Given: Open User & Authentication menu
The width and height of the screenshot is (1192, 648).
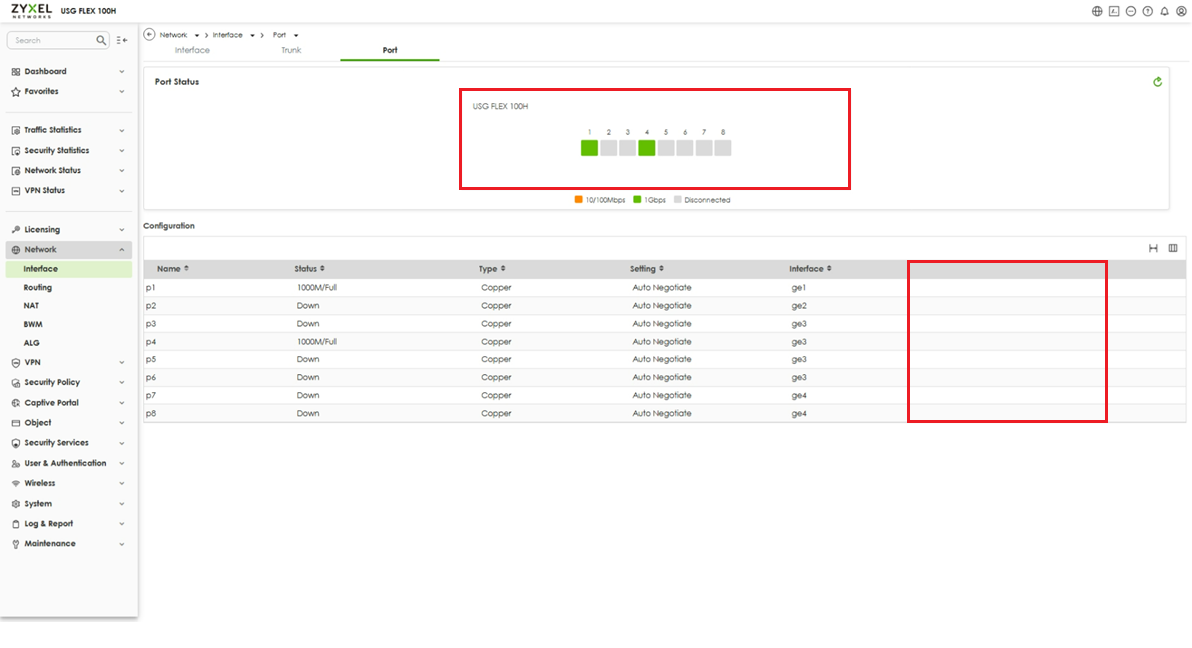Looking at the screenshot, I should pos(65,463).
